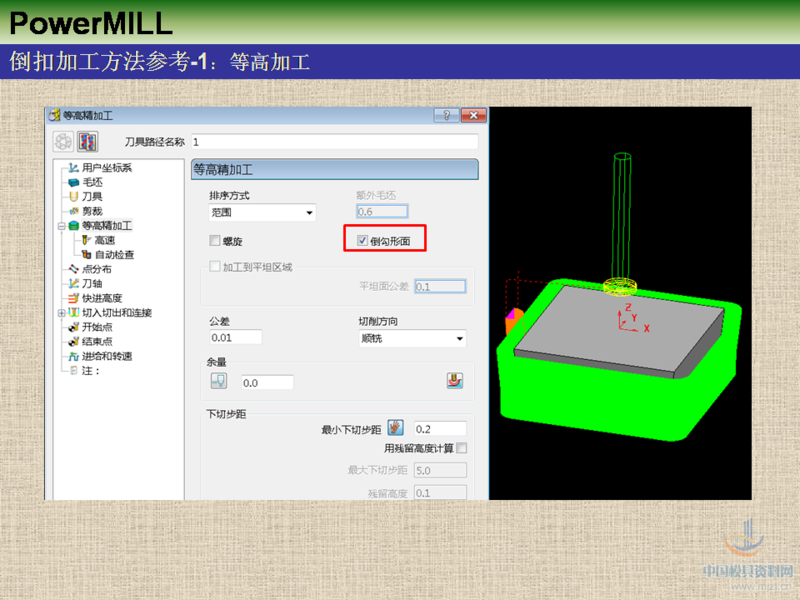This screenshot has width=800, height=600.
Task: Select 快进高度 rapid heights in tree
Action: tap(101, 298)
